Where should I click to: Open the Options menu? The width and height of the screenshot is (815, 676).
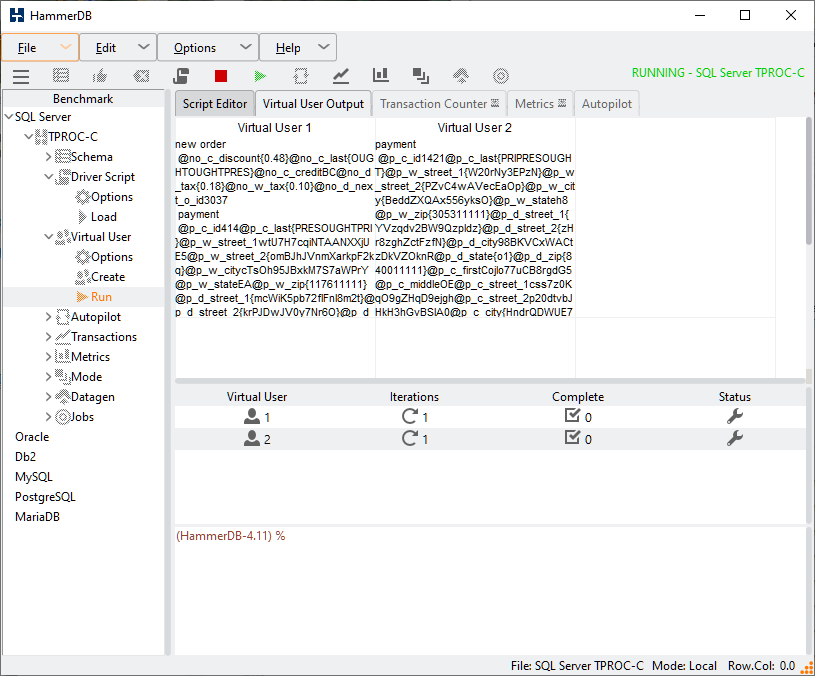pos(208,48)
